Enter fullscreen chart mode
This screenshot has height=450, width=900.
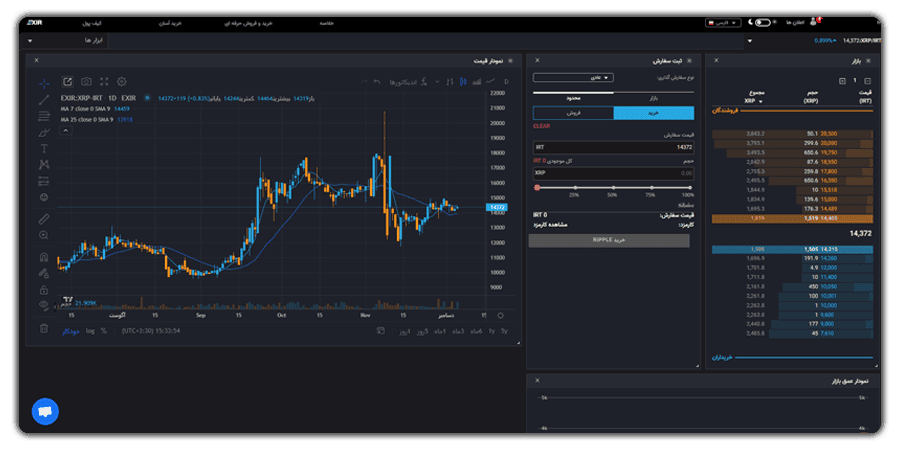(x=104, y=82)
